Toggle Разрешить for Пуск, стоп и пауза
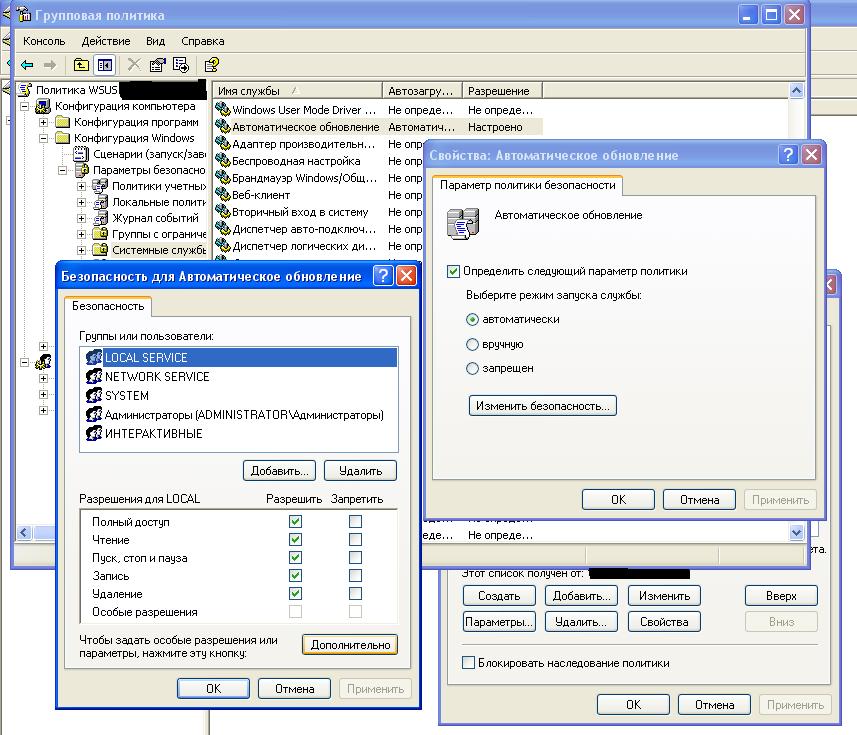The width and height of the screenshot is (857, 735). [295, 557]
